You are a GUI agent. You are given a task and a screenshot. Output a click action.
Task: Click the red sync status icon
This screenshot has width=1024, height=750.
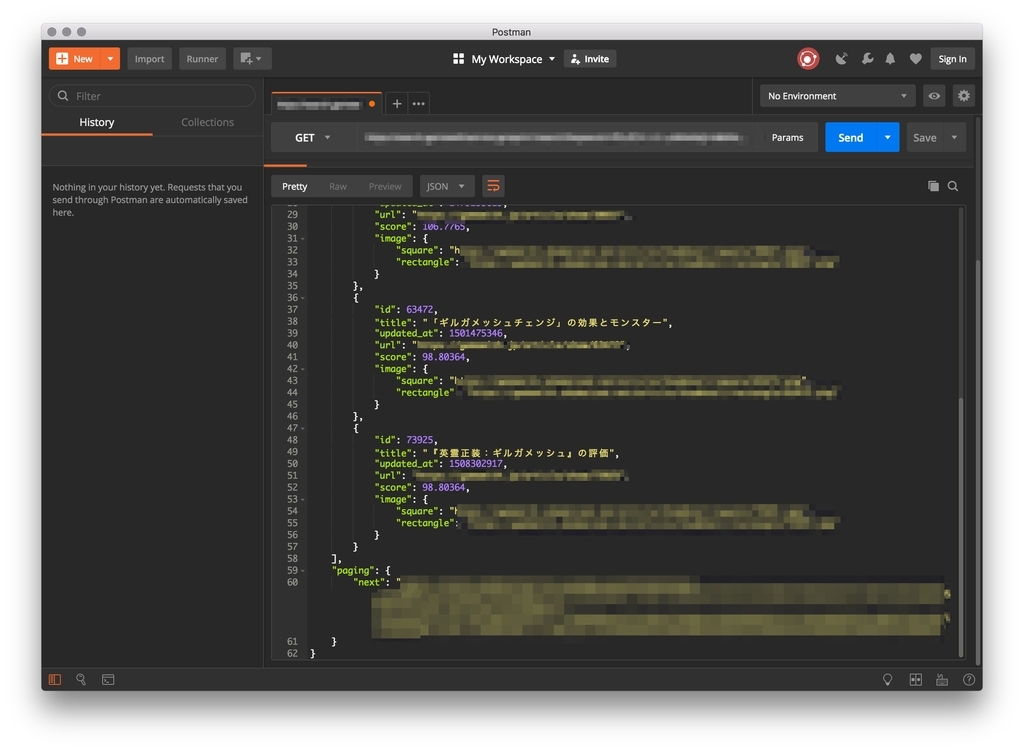click(x=808, y=59)
